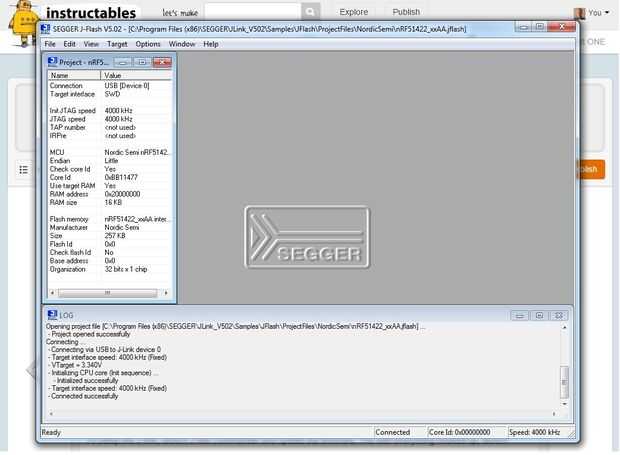Select the Check core Id row
The image size is (620, 455).
tap(110, 169)
